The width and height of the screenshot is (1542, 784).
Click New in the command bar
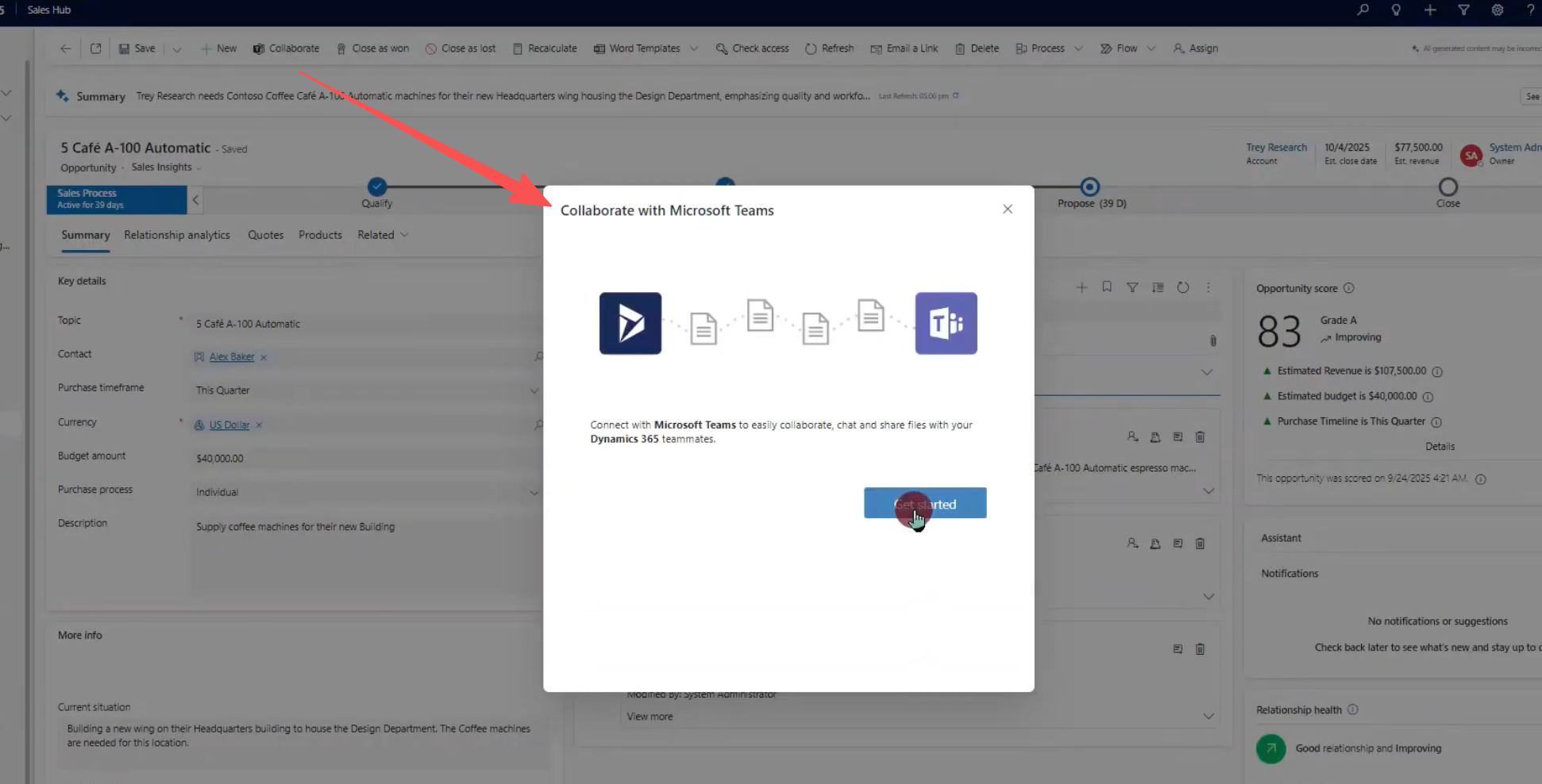click(x=218, y=48)
